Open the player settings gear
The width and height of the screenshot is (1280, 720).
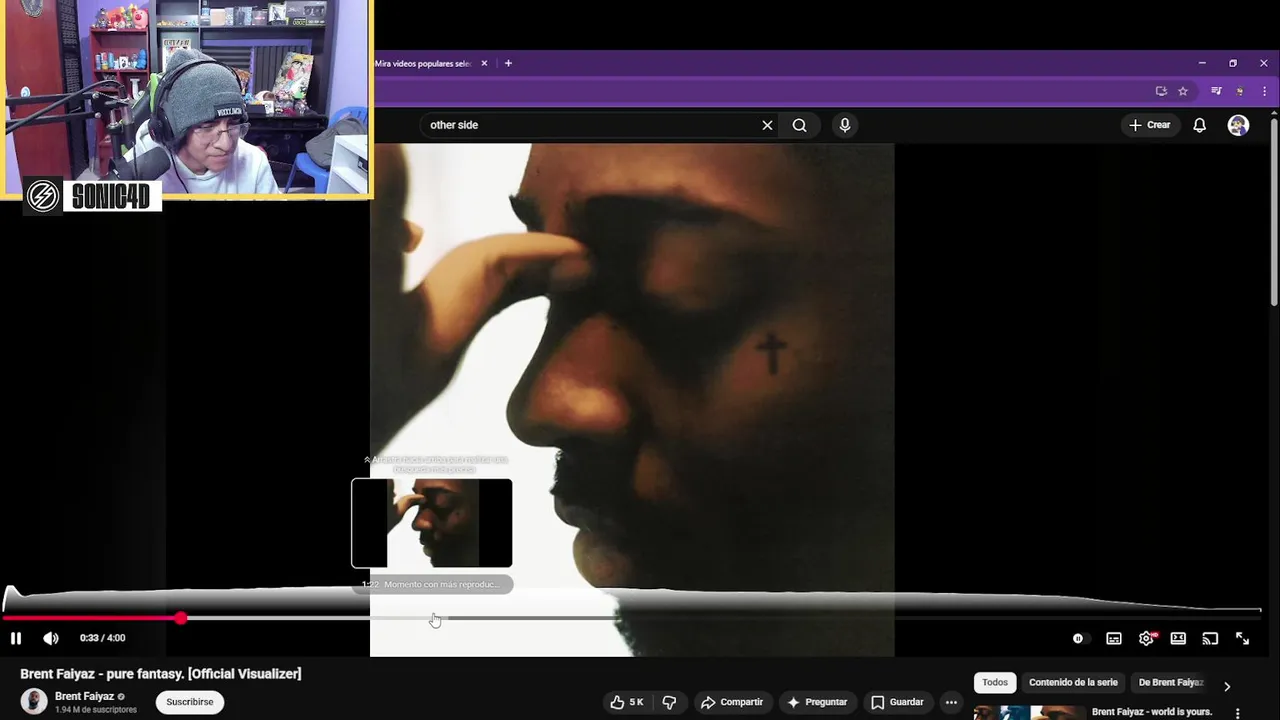pos(1146,638)
